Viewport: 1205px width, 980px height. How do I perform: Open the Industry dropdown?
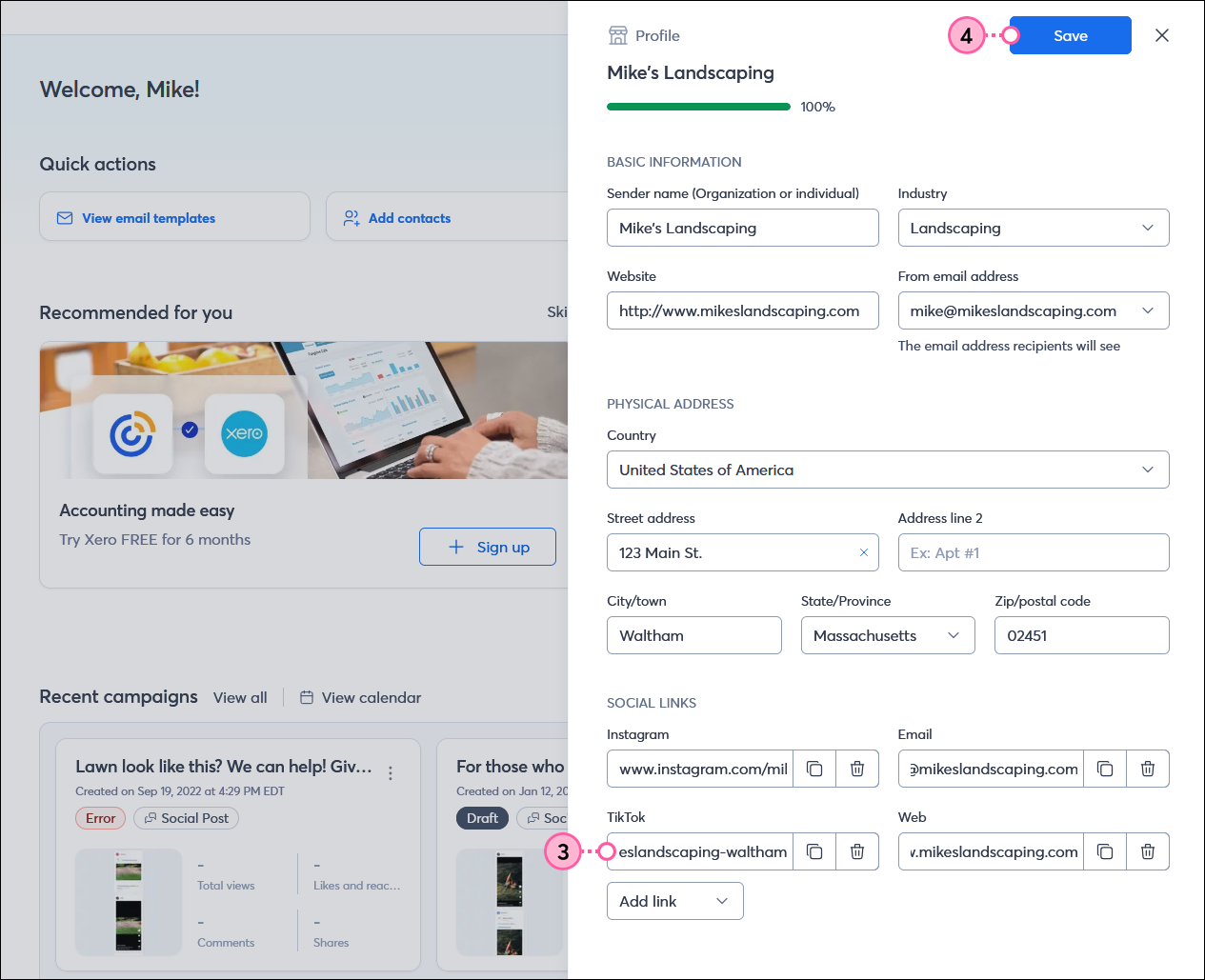(x=1034, y=228)
